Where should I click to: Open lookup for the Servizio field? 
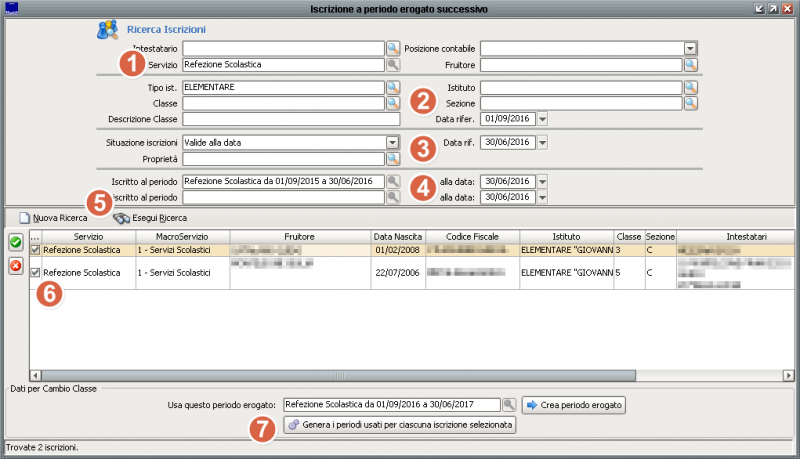[392, 64]
